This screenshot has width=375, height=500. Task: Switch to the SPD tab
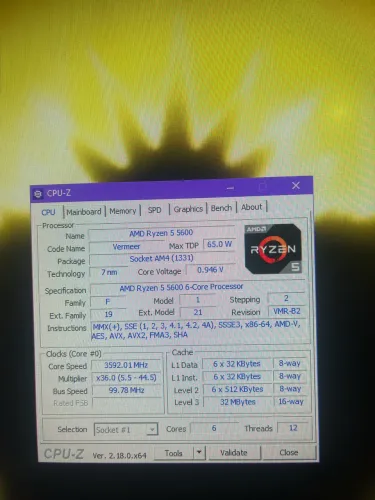tap(154, 210)
